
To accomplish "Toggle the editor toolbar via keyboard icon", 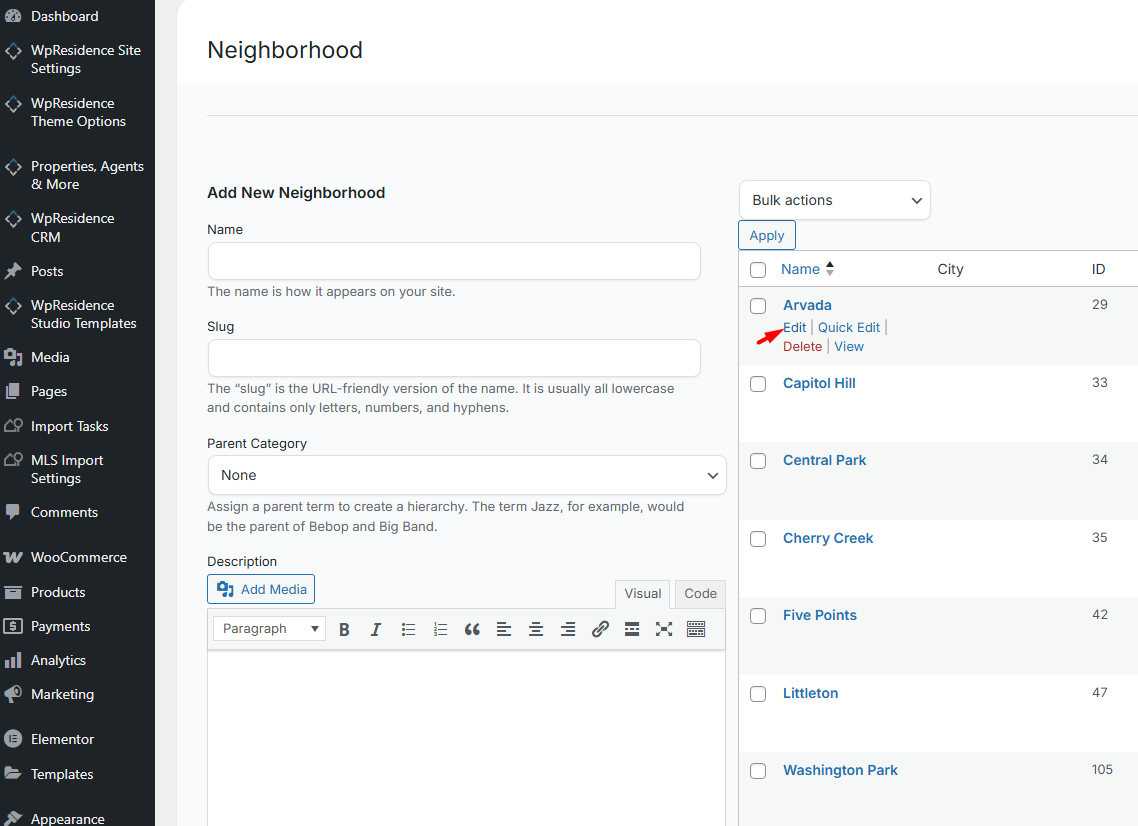I will click(x=696, y=629).
